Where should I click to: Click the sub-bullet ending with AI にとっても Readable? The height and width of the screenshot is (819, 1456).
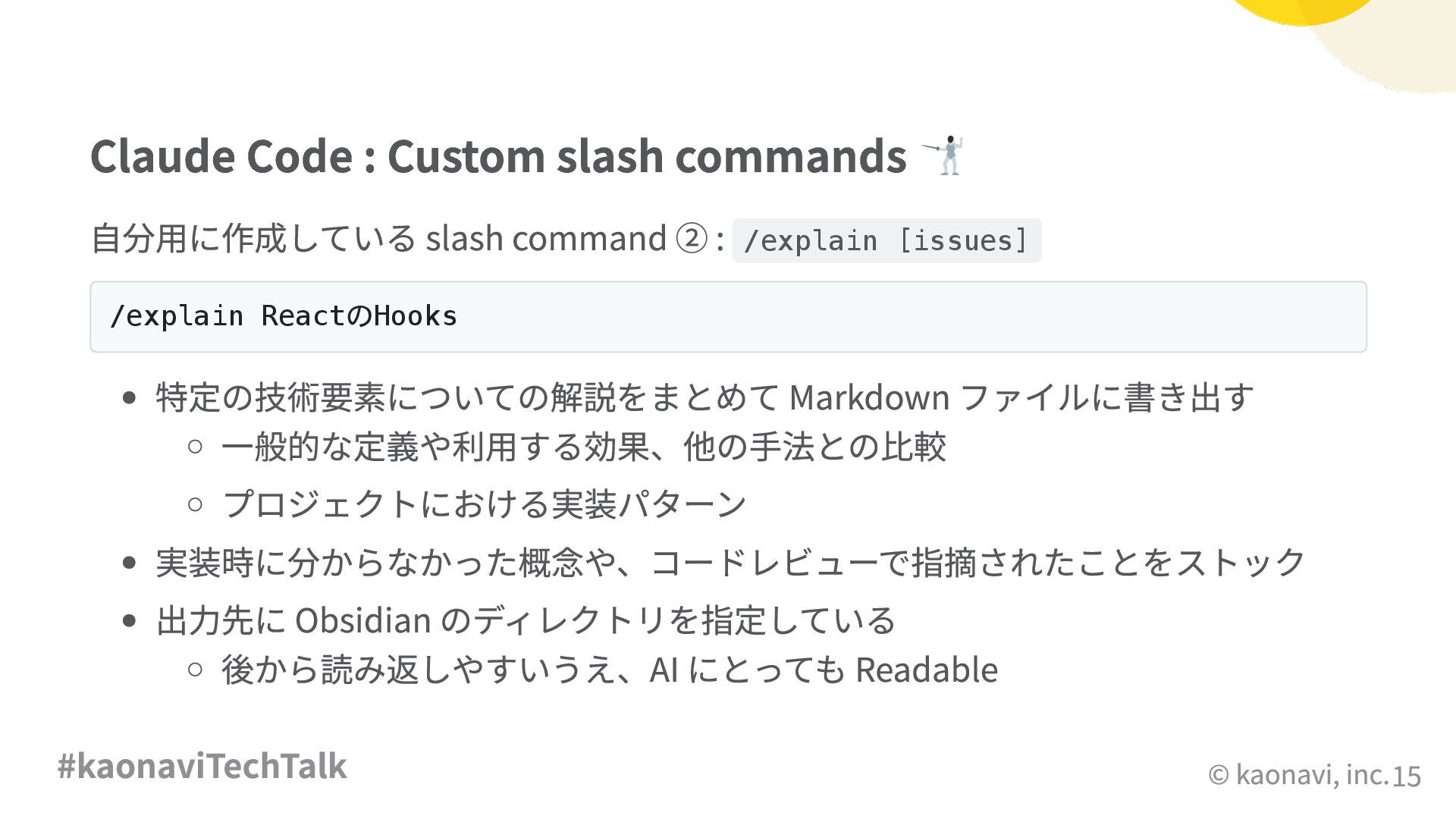[x=610, y=670]
